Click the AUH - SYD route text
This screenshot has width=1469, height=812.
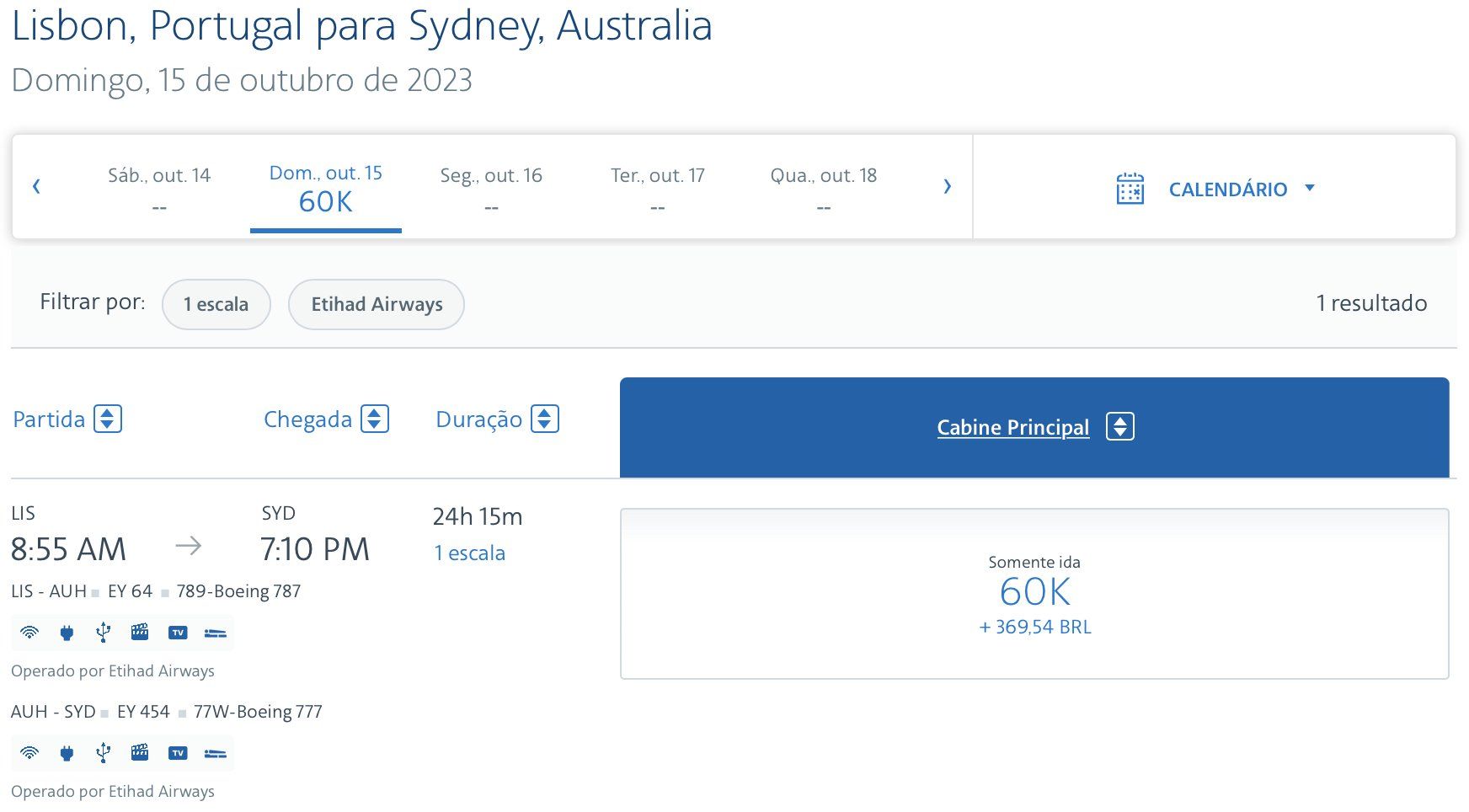coord(53,712)
